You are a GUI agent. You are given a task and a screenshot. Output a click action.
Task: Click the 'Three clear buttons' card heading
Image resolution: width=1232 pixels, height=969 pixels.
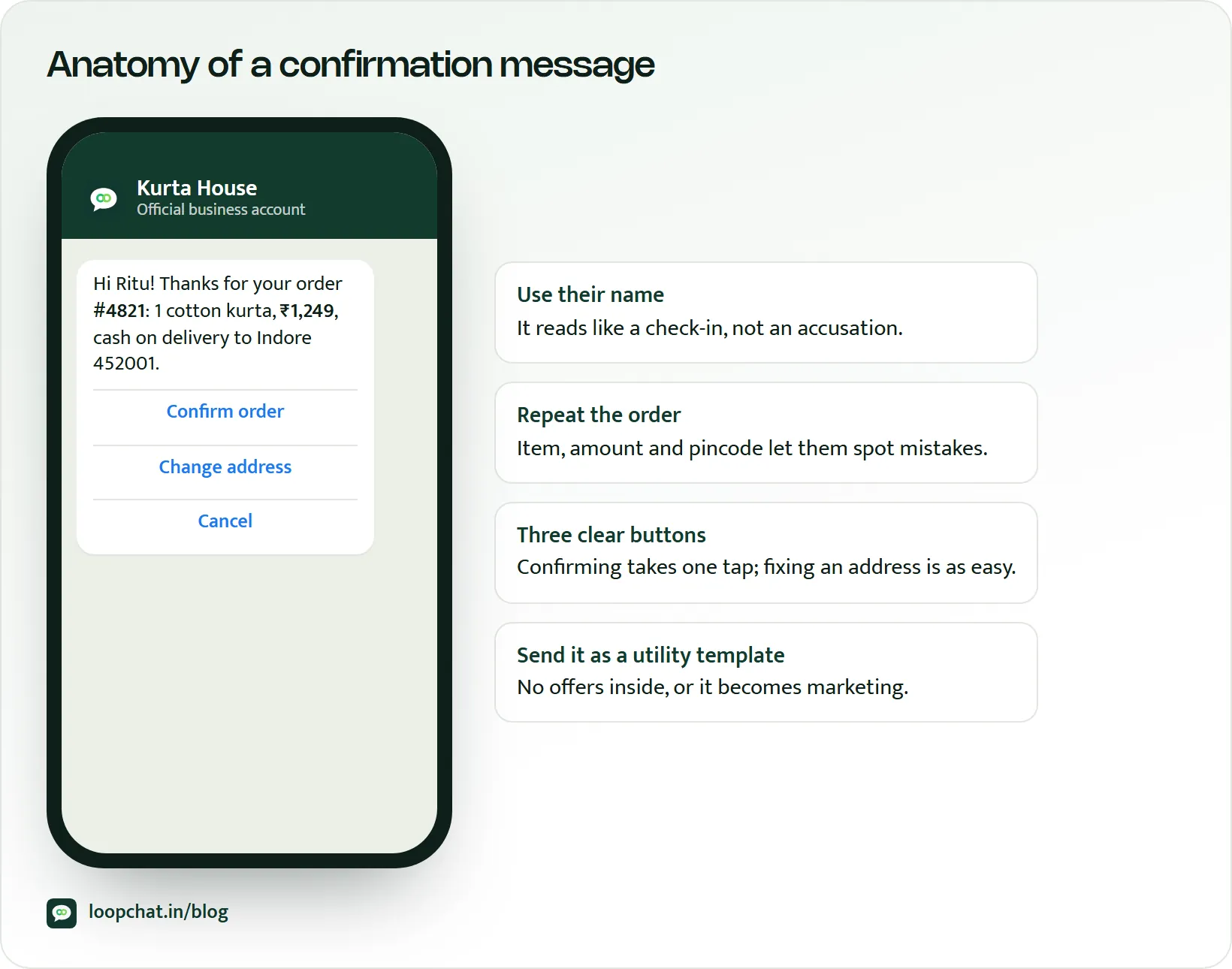coord(611,535)
